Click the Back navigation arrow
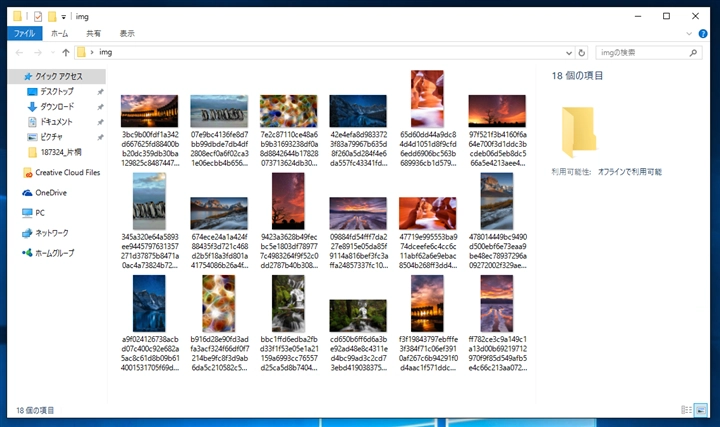The width and height of the screenshot is (720, 427). click(x=19, y=53)
